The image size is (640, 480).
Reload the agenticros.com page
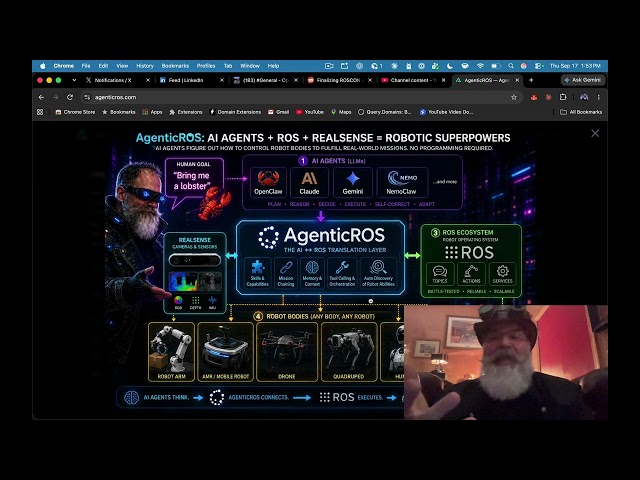70,97
